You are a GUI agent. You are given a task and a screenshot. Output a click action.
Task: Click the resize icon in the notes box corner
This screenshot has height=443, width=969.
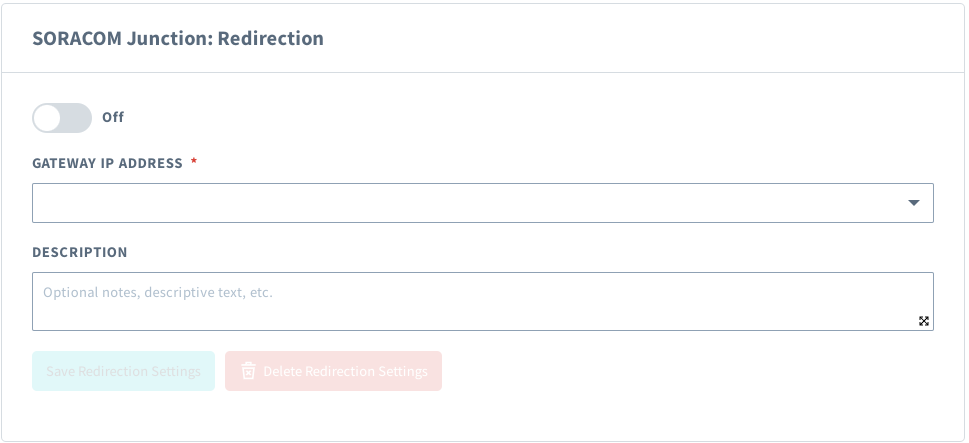pyautogui.click(x=924, y=321)
